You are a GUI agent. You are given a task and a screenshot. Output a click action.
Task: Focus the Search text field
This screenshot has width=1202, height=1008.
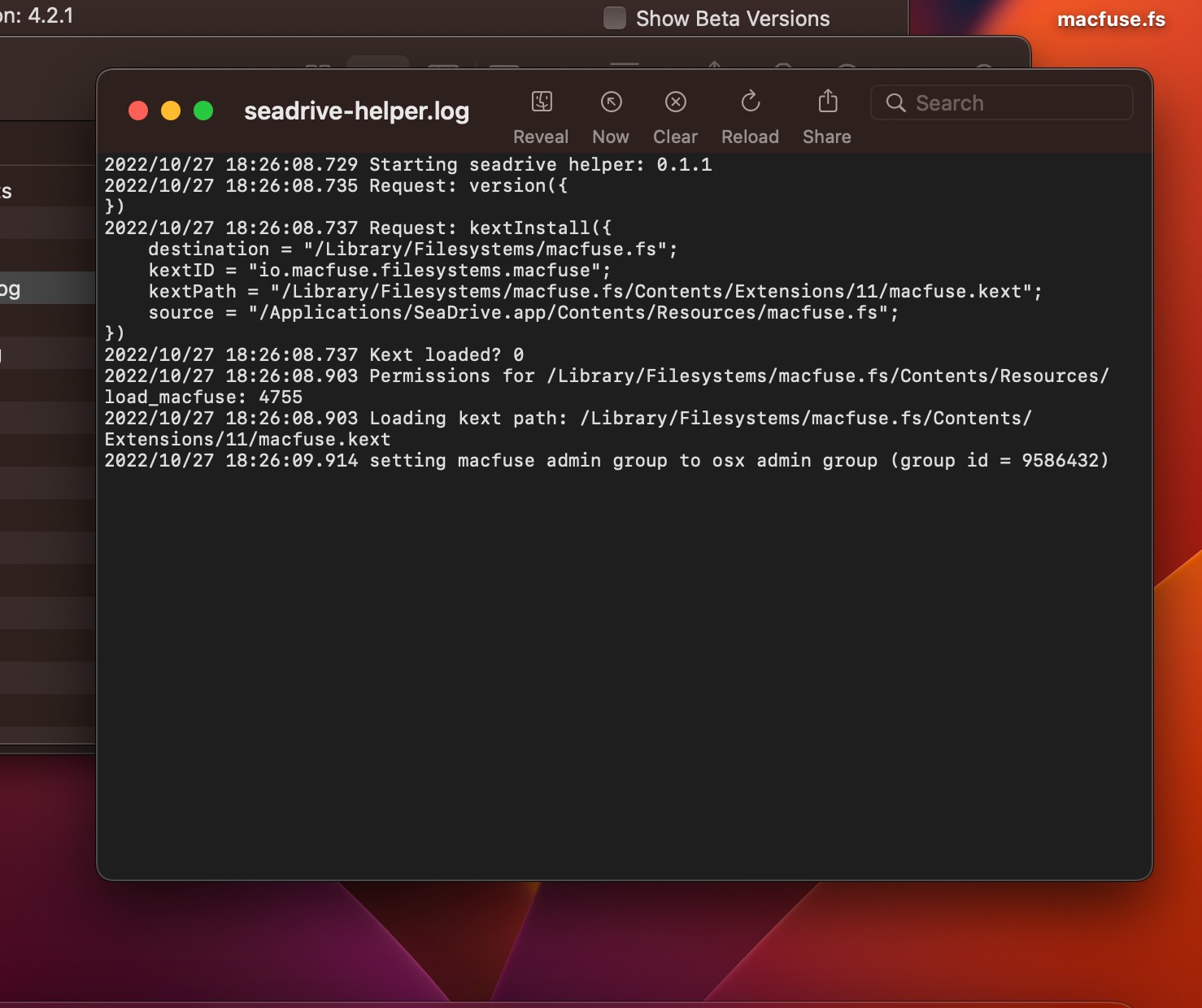tap(1017, 103)
